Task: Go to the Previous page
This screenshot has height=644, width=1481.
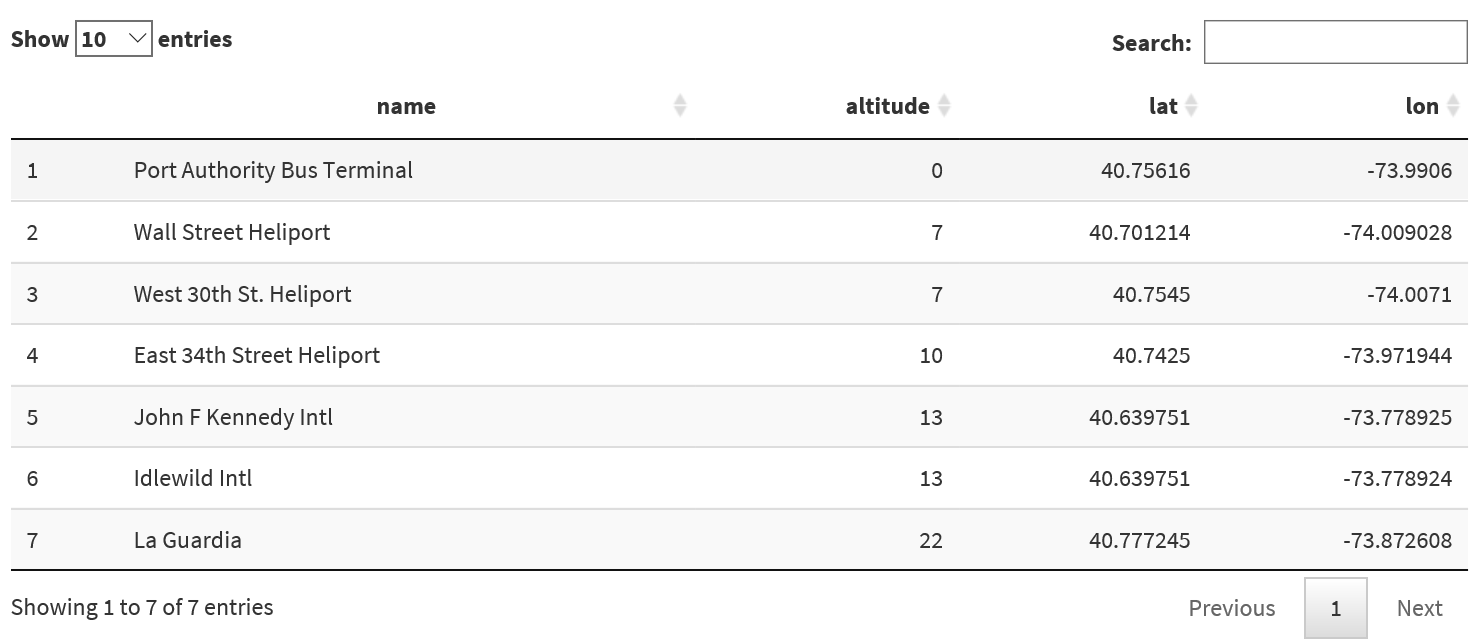Action: tap(1231, 608)
